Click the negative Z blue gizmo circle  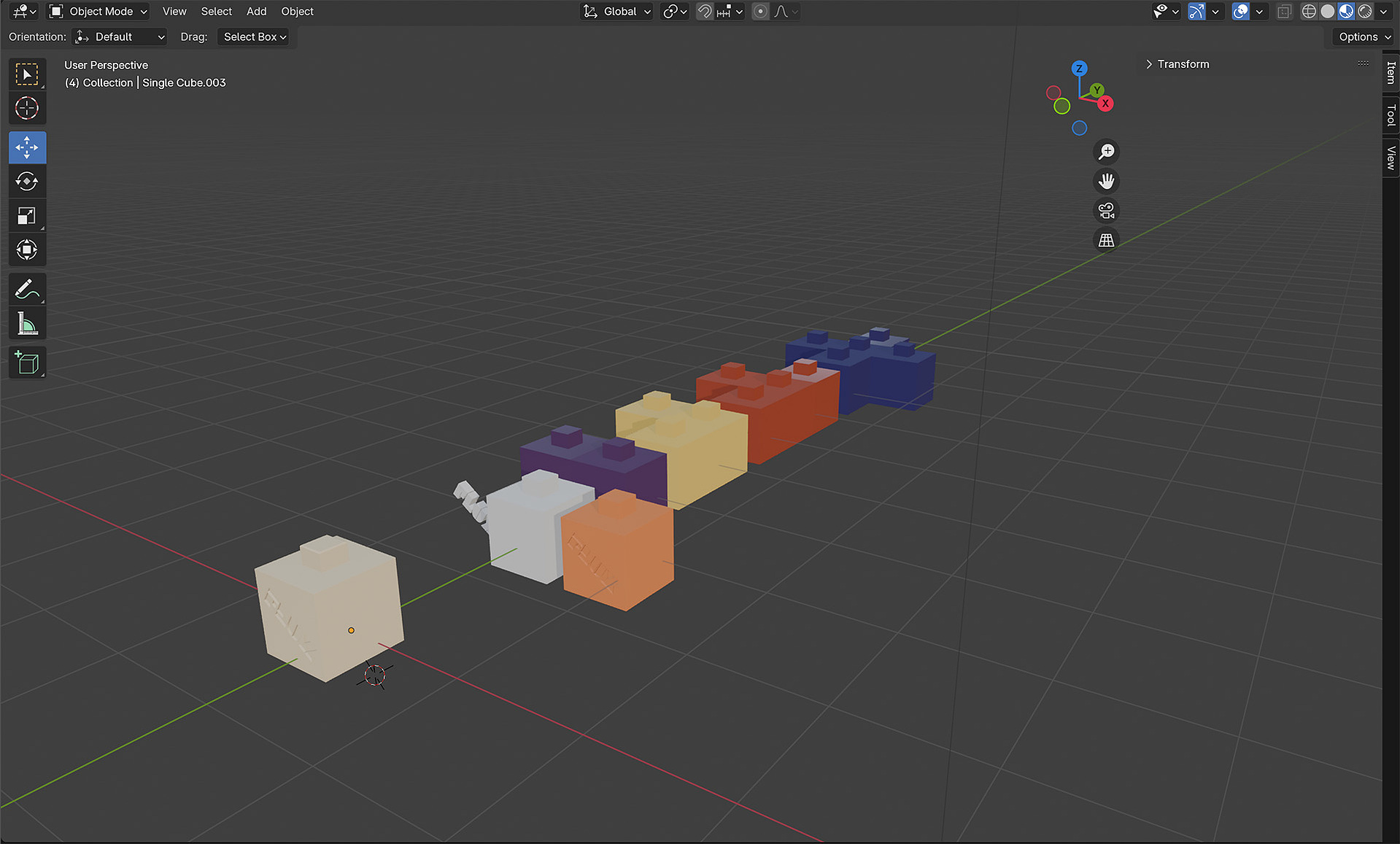tap(1080, 128)
